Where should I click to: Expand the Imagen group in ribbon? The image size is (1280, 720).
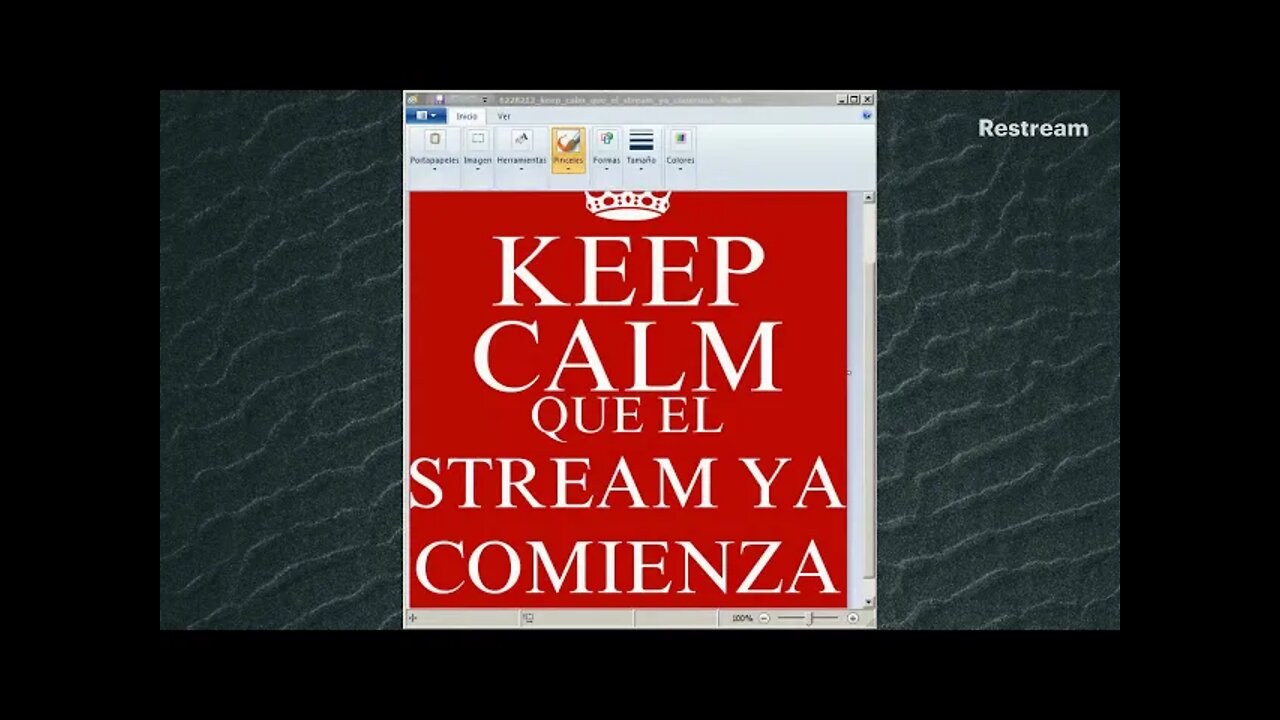pyautogui.click(x=478, y=150)
